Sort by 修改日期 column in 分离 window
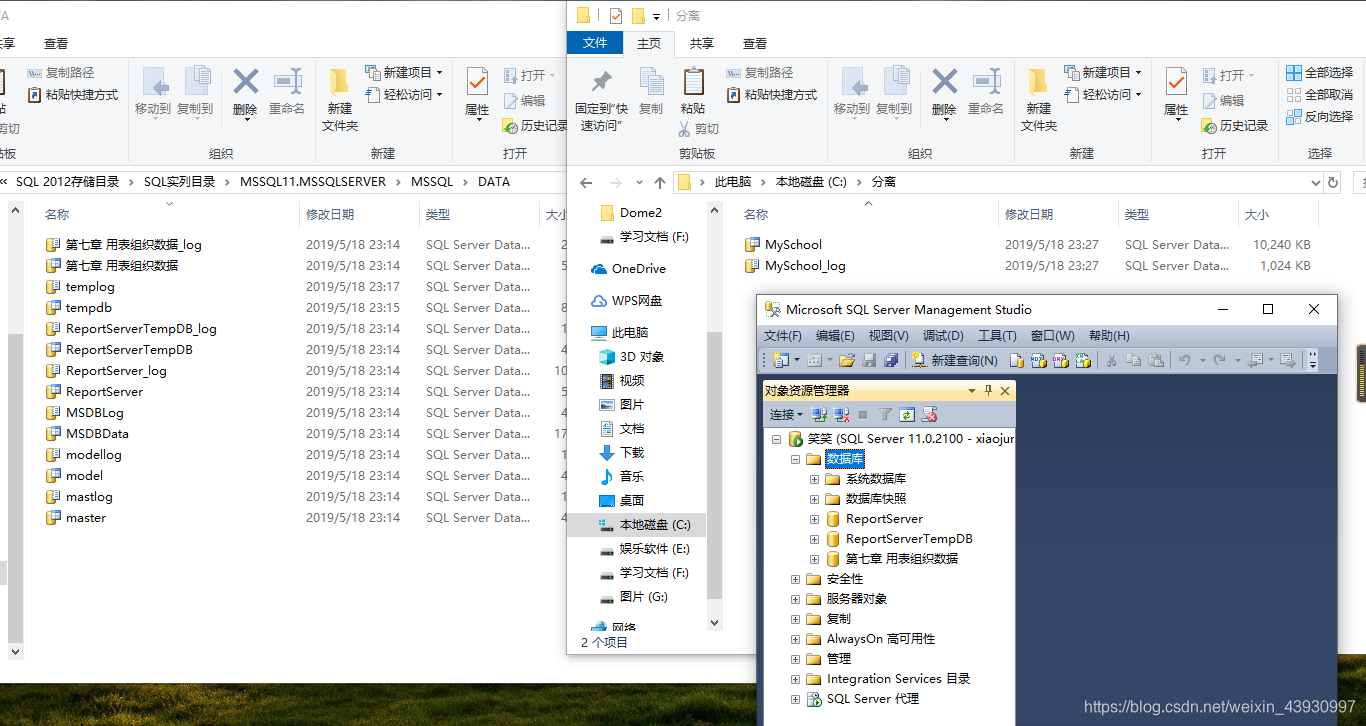This screenshot has height=726, width=1366. pyautogui.click(x=1029, y=215)
